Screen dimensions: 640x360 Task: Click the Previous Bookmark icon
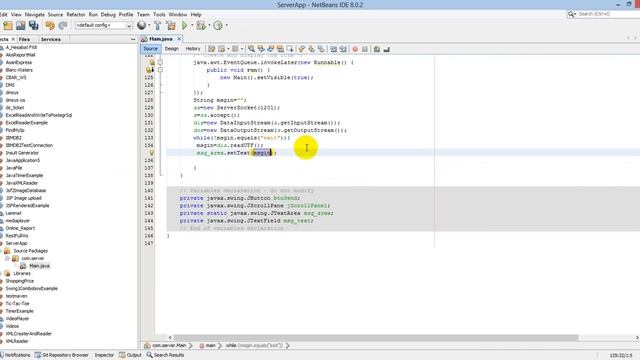click(302, 49)
